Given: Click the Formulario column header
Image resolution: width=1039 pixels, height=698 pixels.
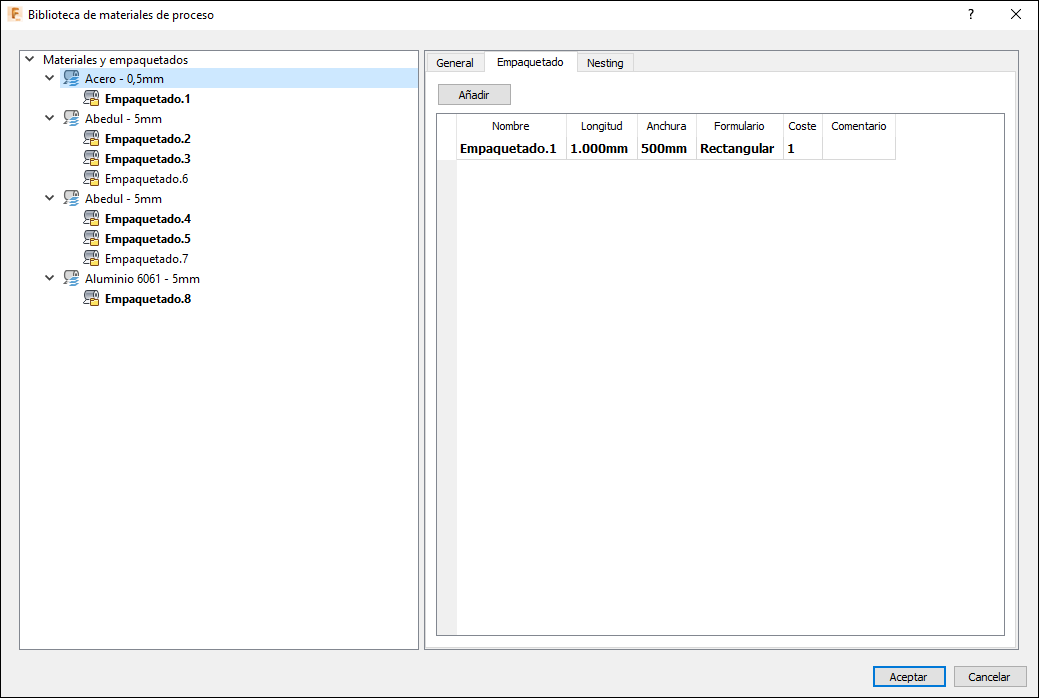Looking at the screenshot, I should (739, 126).
